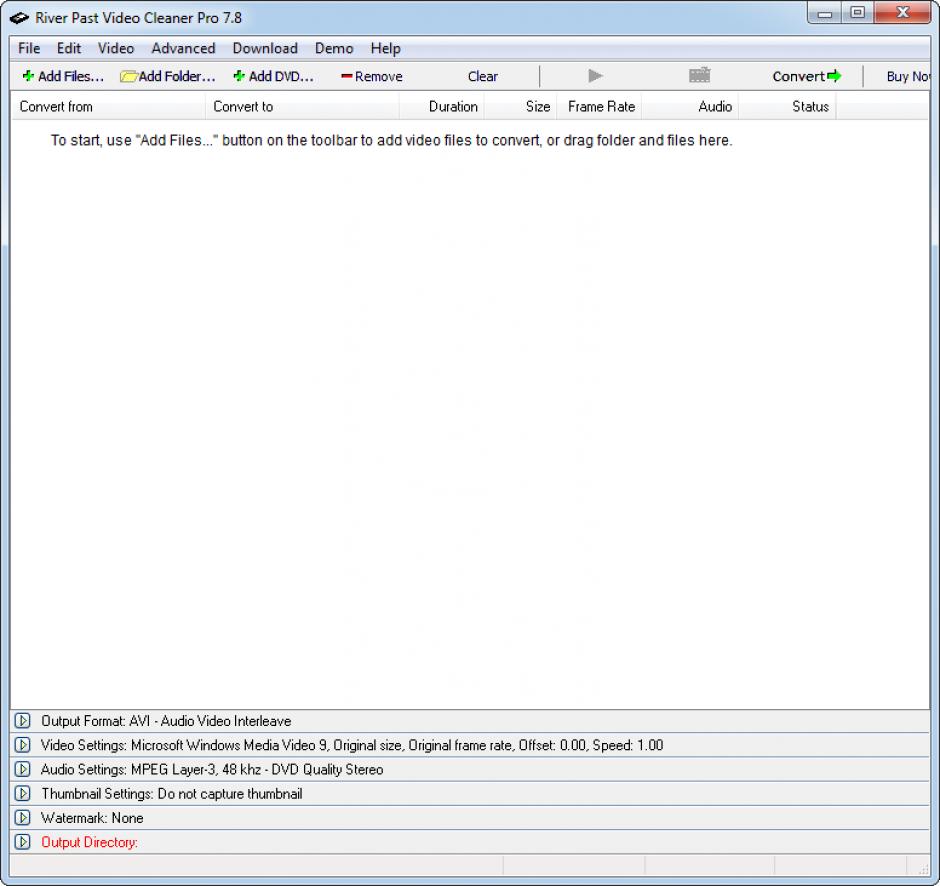Maximize the Video Cleaner Pro window

[858, 13]
